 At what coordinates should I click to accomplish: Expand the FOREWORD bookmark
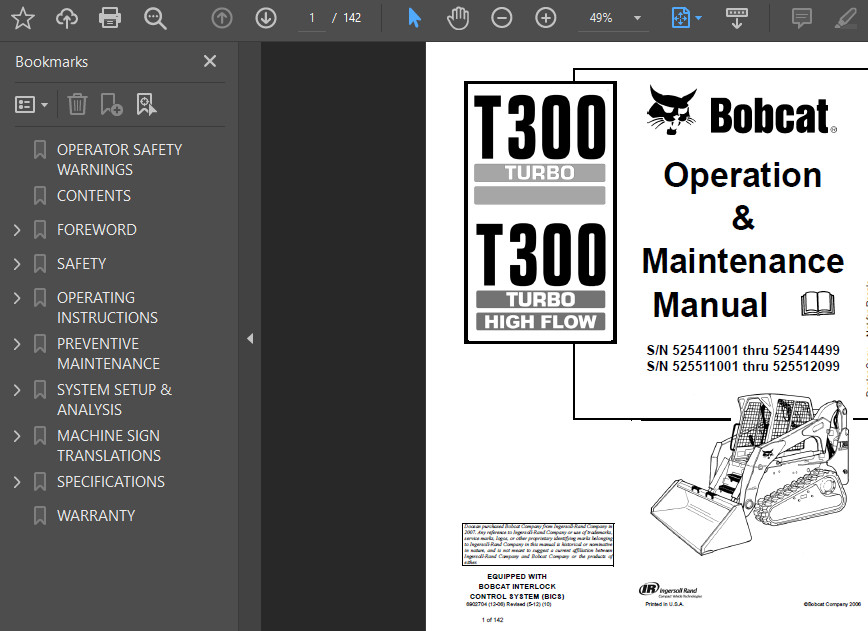(17, 230)
